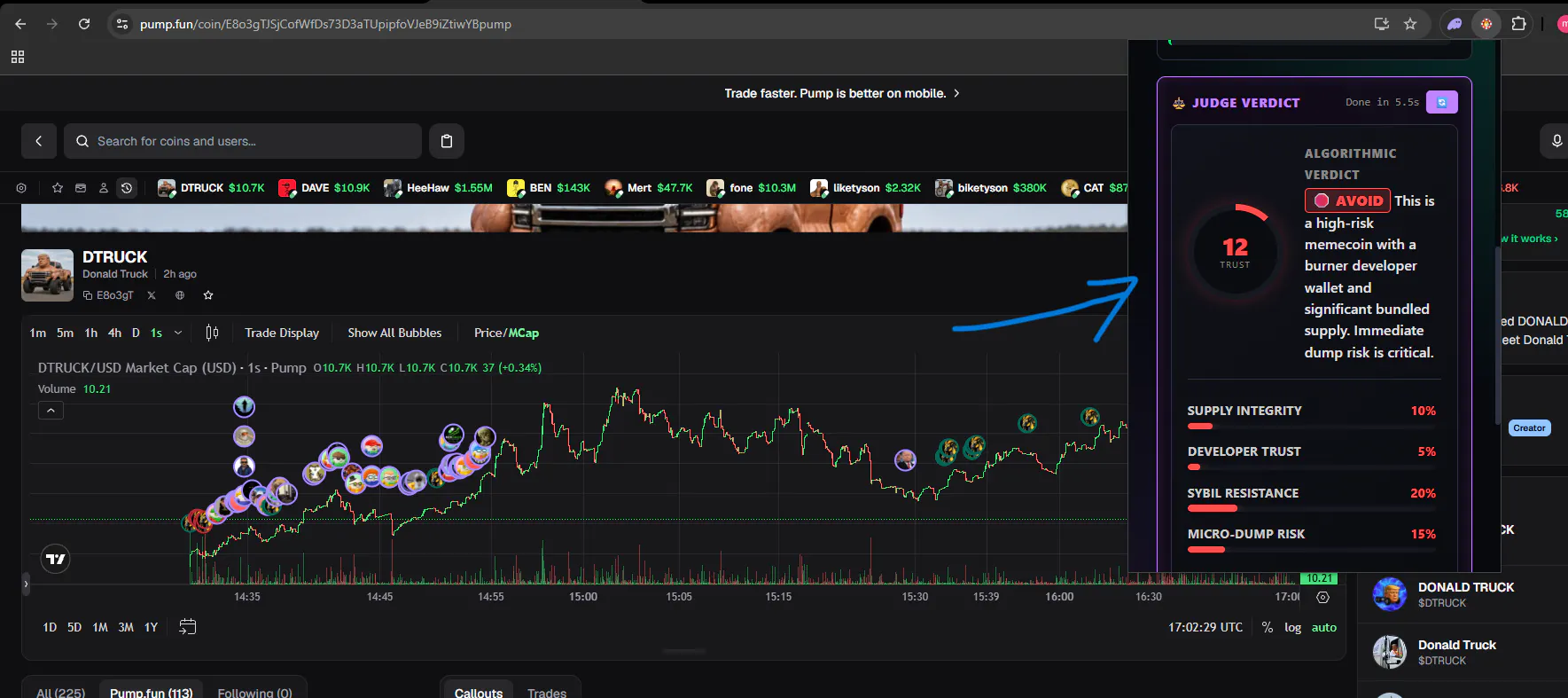Viewport: 1568px width, 698px height.
Task: Rerun the Judge Verdict refresh button
Action: pos(1442,103)
